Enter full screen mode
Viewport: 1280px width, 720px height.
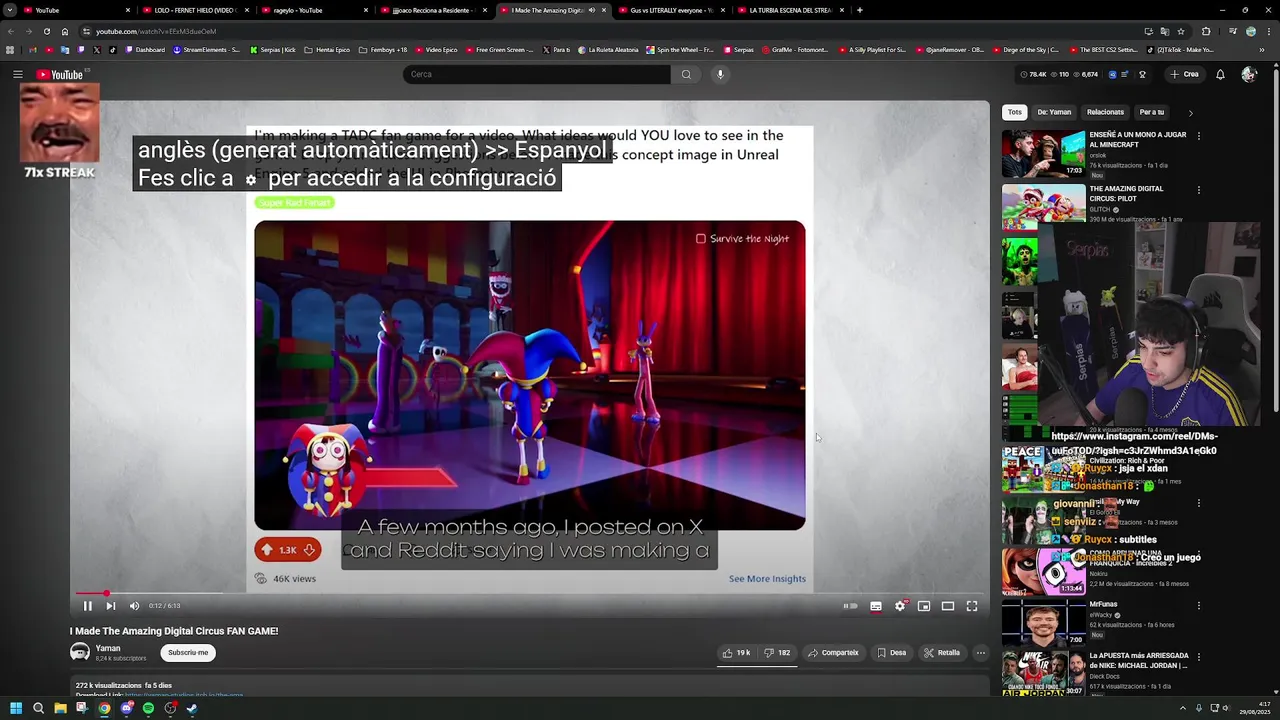[972, 606]
